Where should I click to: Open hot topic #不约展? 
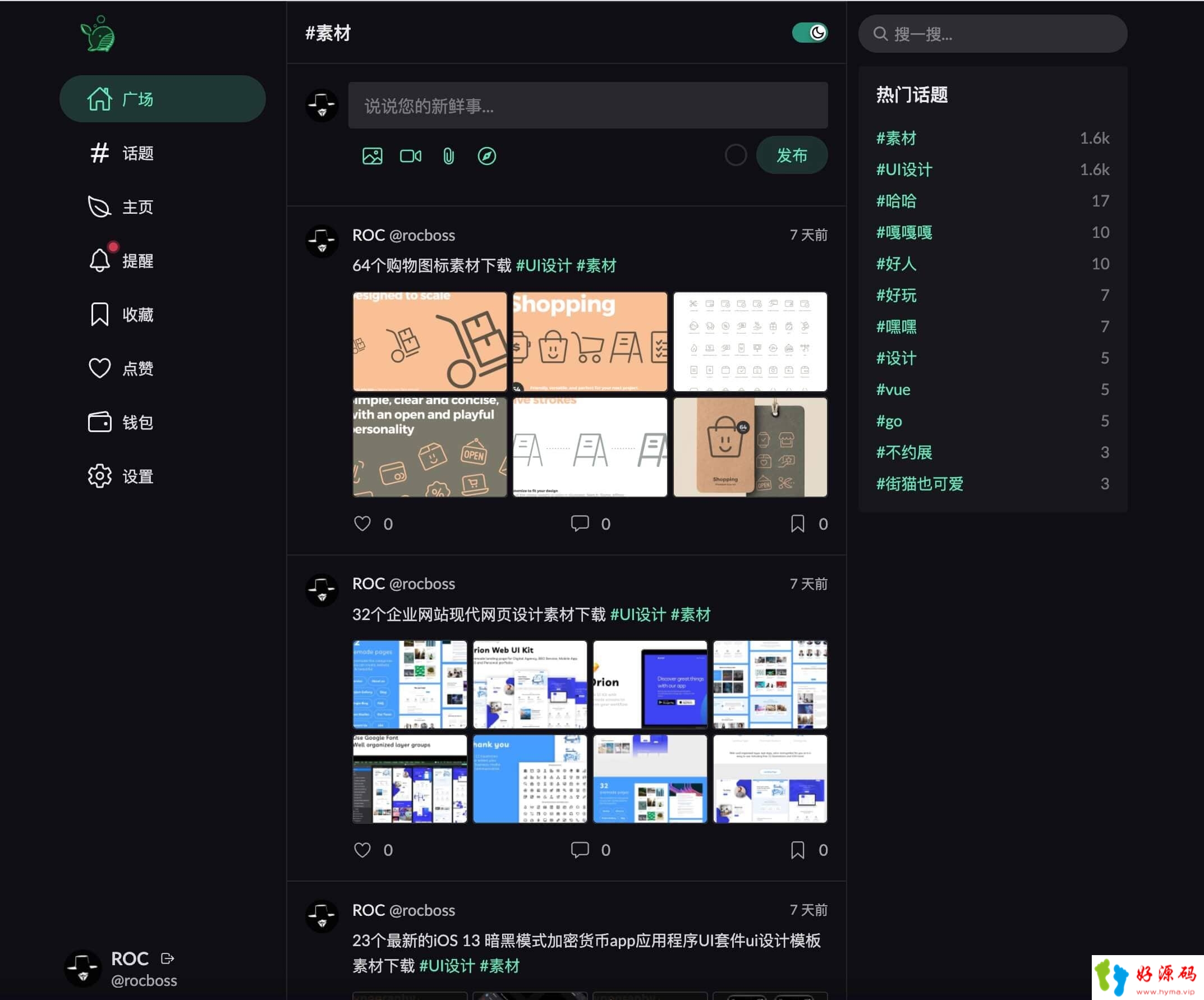point(904,452)
